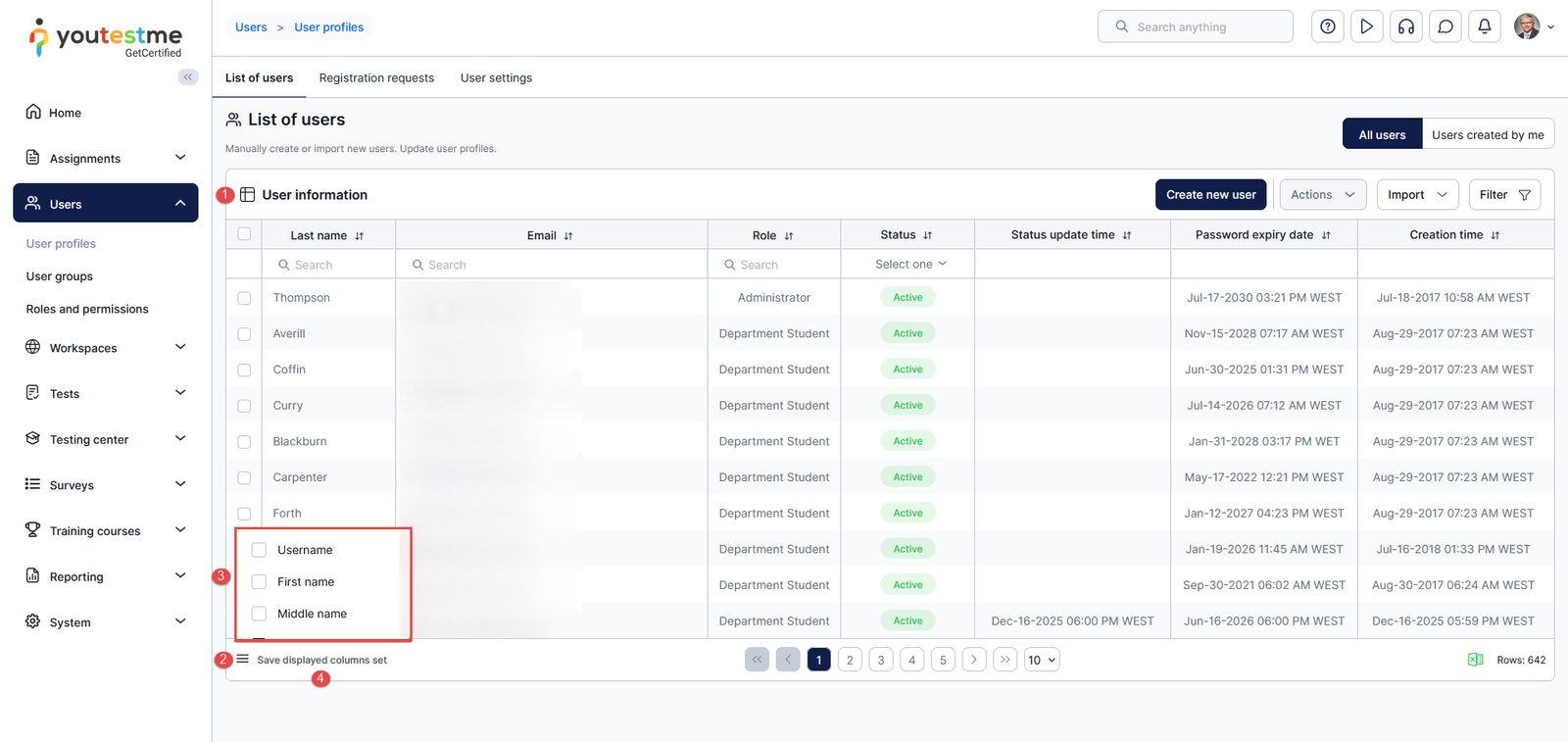Check the Middle name column option
Viewport: 1568px width, 742px height.
click(260, 614)
